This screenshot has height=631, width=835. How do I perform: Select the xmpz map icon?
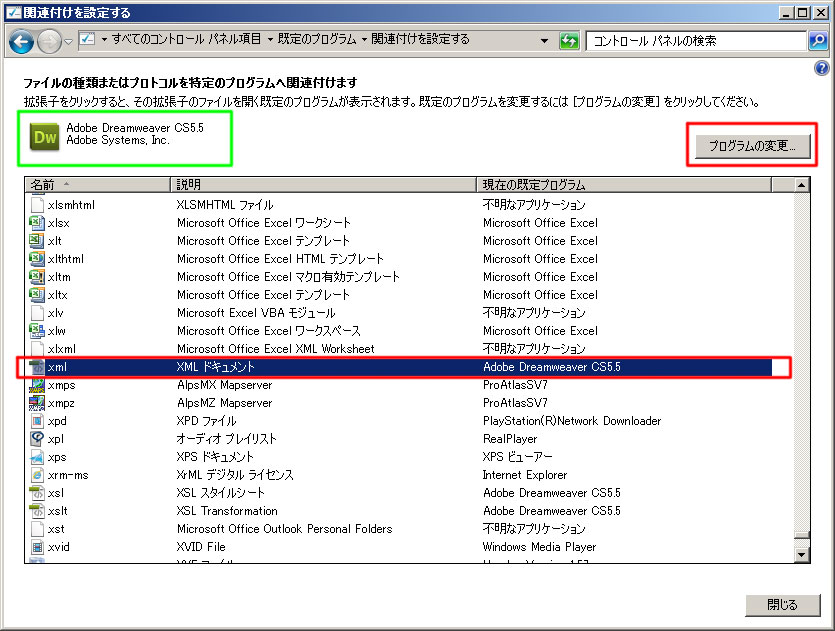pyautogui.click(x=37, y=403)
